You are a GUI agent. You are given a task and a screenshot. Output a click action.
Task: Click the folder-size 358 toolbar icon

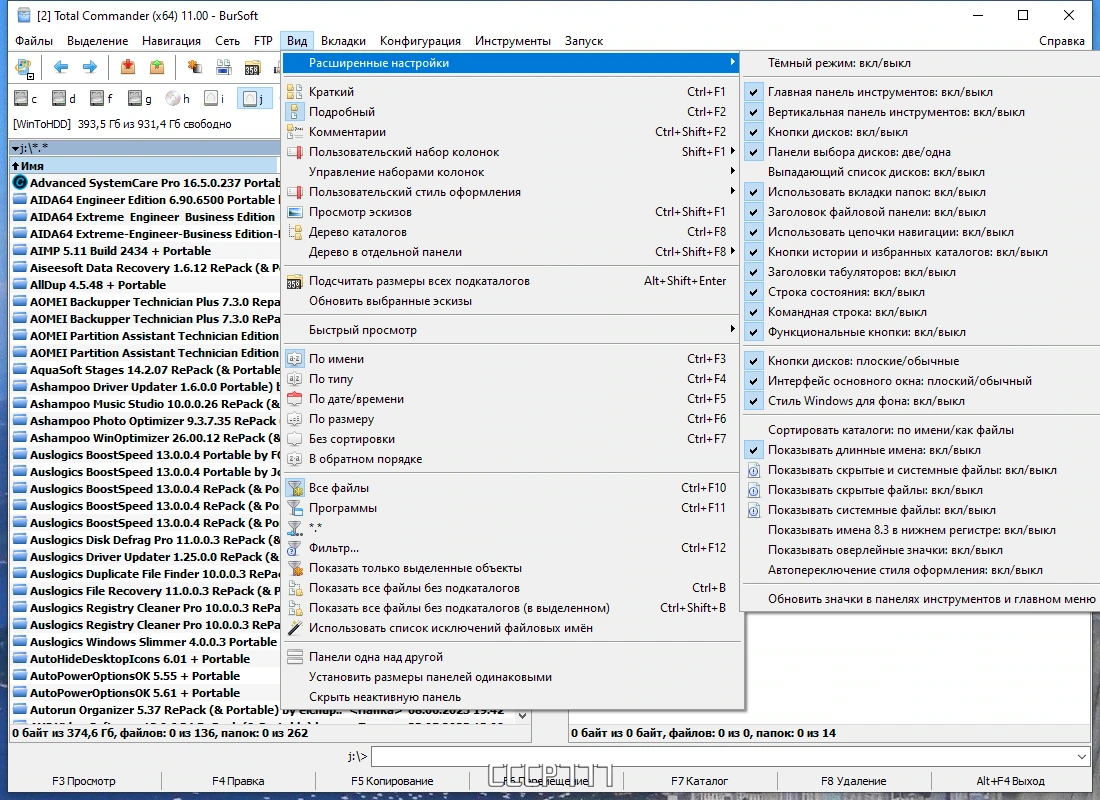253,67
